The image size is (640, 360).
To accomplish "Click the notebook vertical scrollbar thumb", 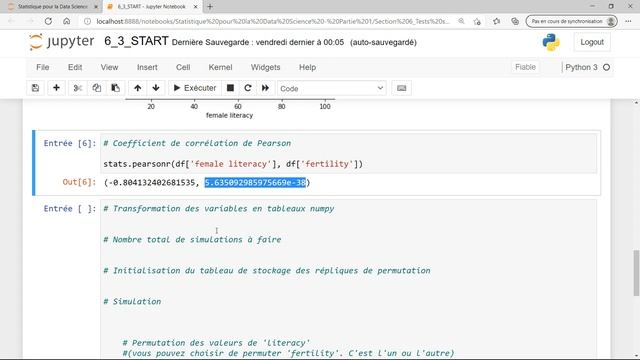I will pyautogui.click(x=636, y=273).
